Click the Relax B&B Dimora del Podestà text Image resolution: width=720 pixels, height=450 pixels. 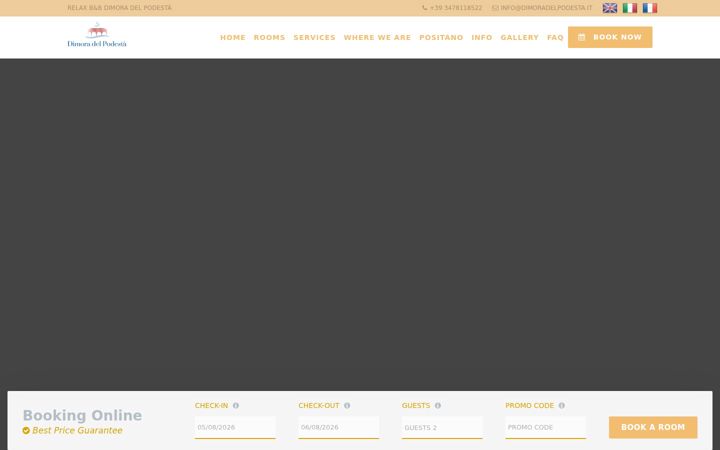[119, 8]
